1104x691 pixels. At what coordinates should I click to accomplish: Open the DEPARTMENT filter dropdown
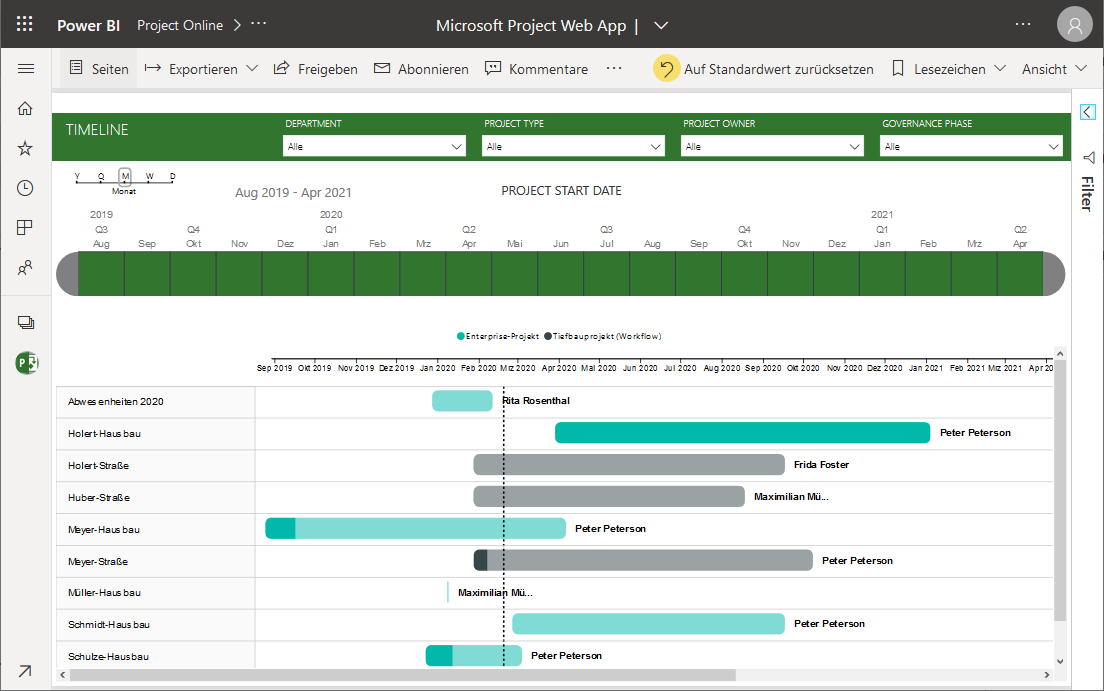click(x=374, y=147)
